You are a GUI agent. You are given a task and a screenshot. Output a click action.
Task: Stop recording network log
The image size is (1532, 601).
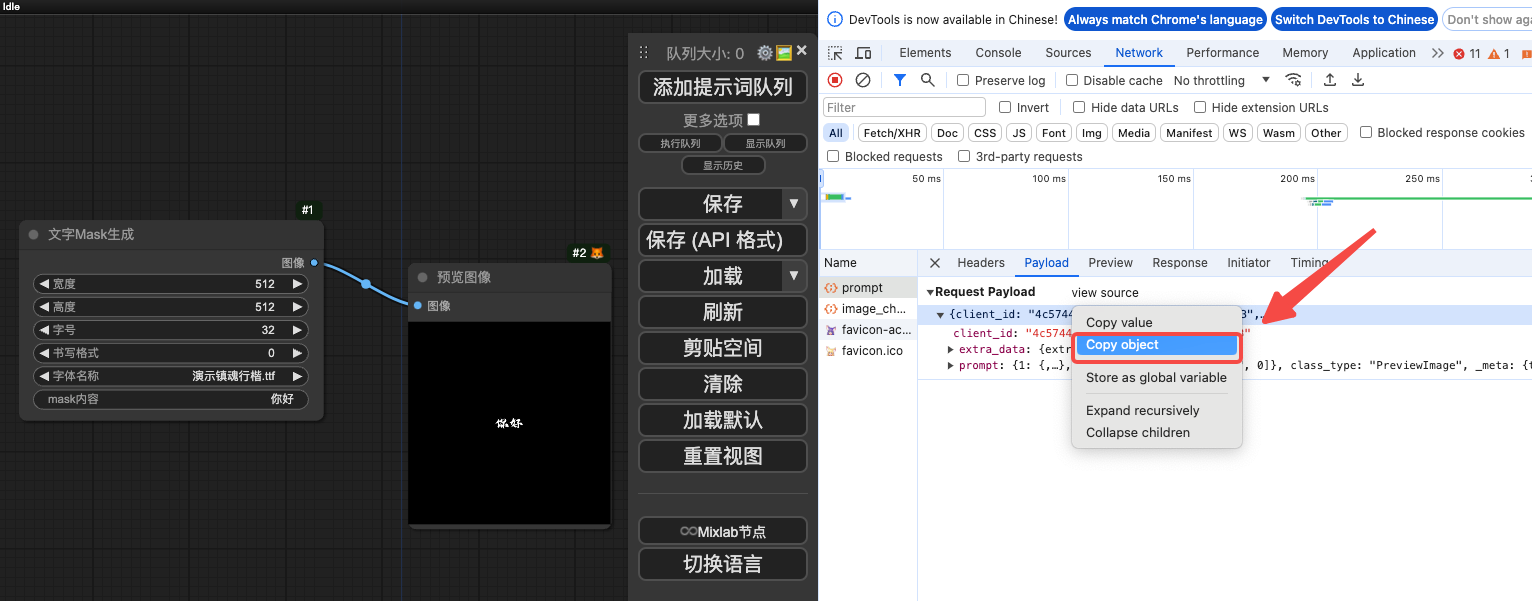pos(835,80)
